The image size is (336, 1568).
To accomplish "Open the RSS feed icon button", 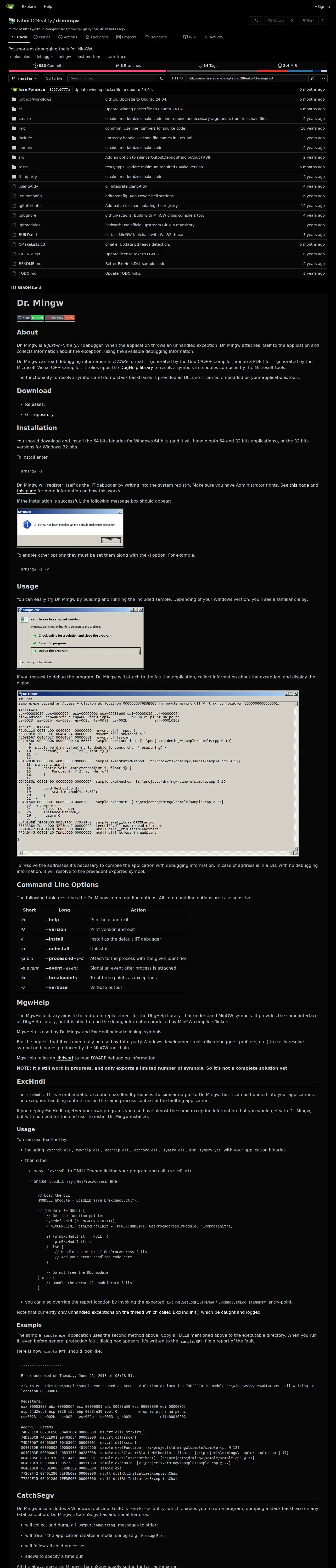I will click(x=256, y=21).
